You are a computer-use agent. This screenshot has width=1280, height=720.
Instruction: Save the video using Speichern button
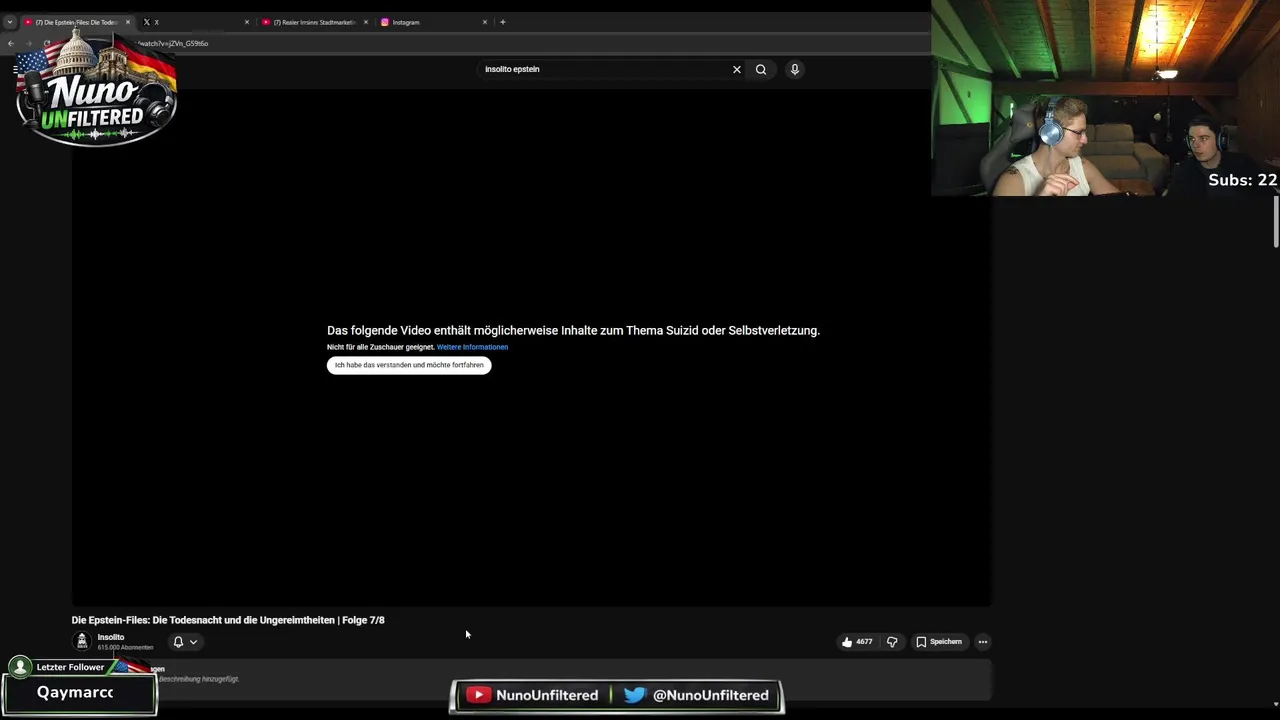click(939, 642)
